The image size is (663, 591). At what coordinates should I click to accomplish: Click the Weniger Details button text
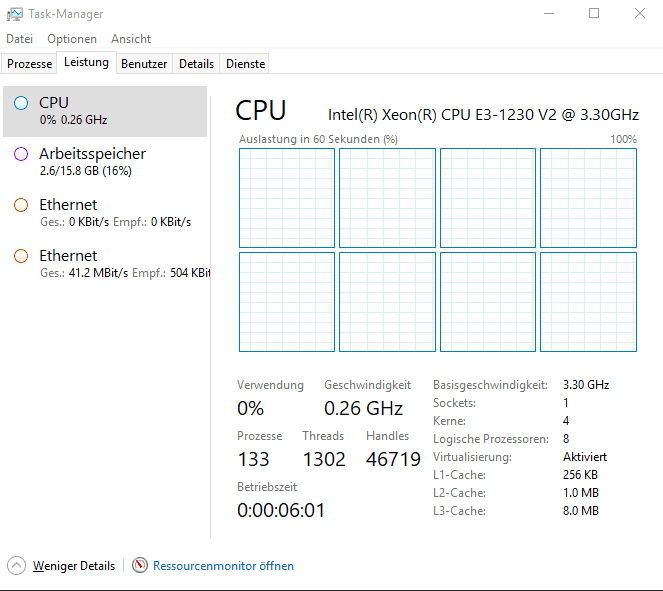74,566
